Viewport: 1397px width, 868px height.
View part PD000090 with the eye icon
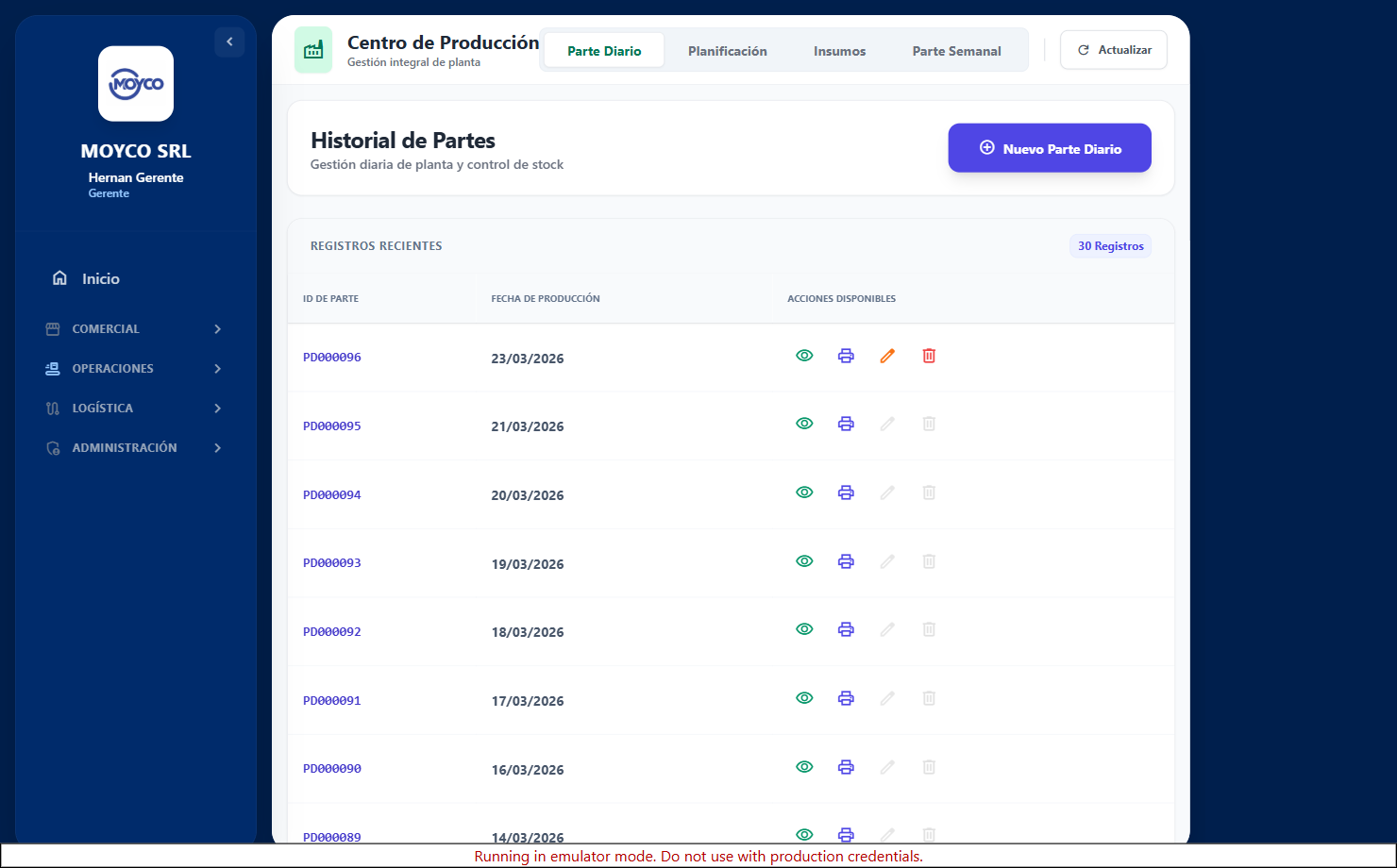(804, 767)
